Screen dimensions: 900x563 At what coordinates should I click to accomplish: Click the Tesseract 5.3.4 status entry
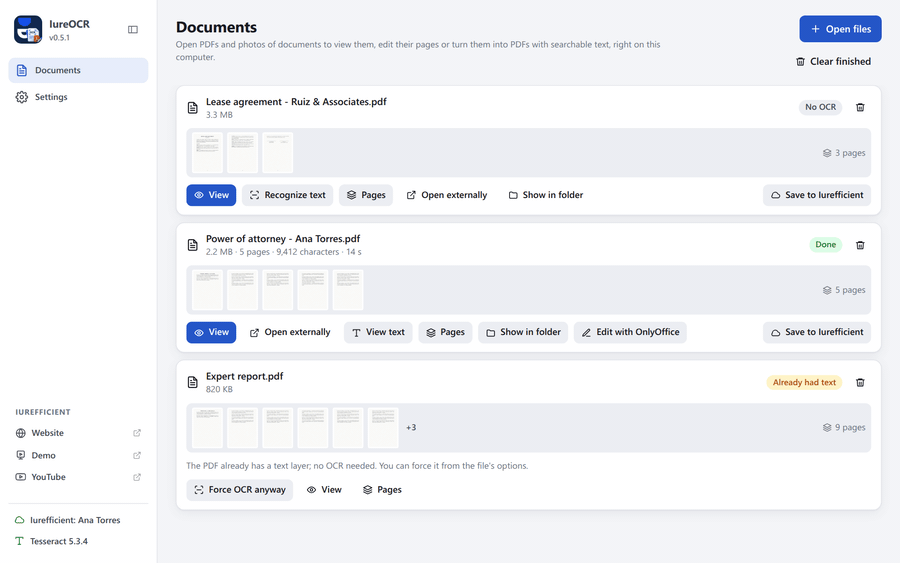52,541
